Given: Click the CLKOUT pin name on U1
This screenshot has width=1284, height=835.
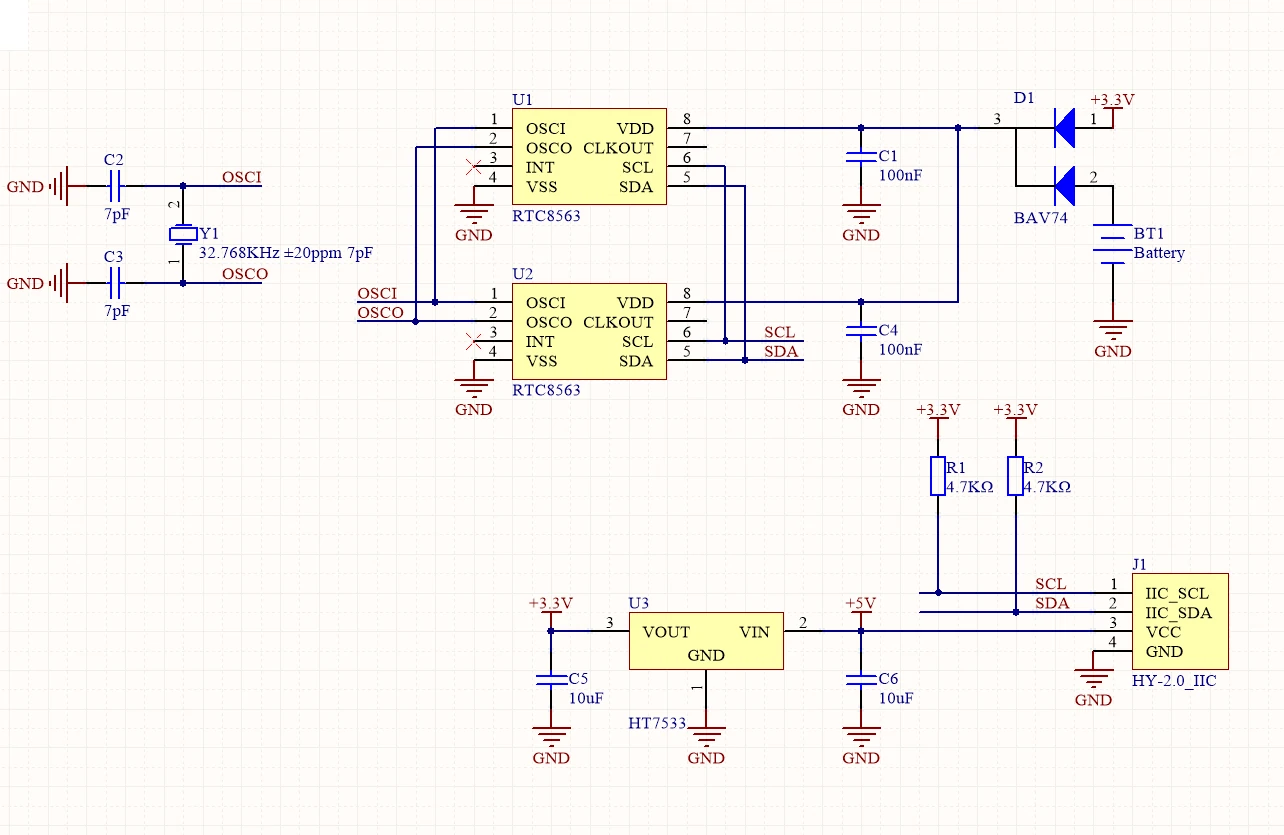Looking at the screenshot, I should point(618,148).
